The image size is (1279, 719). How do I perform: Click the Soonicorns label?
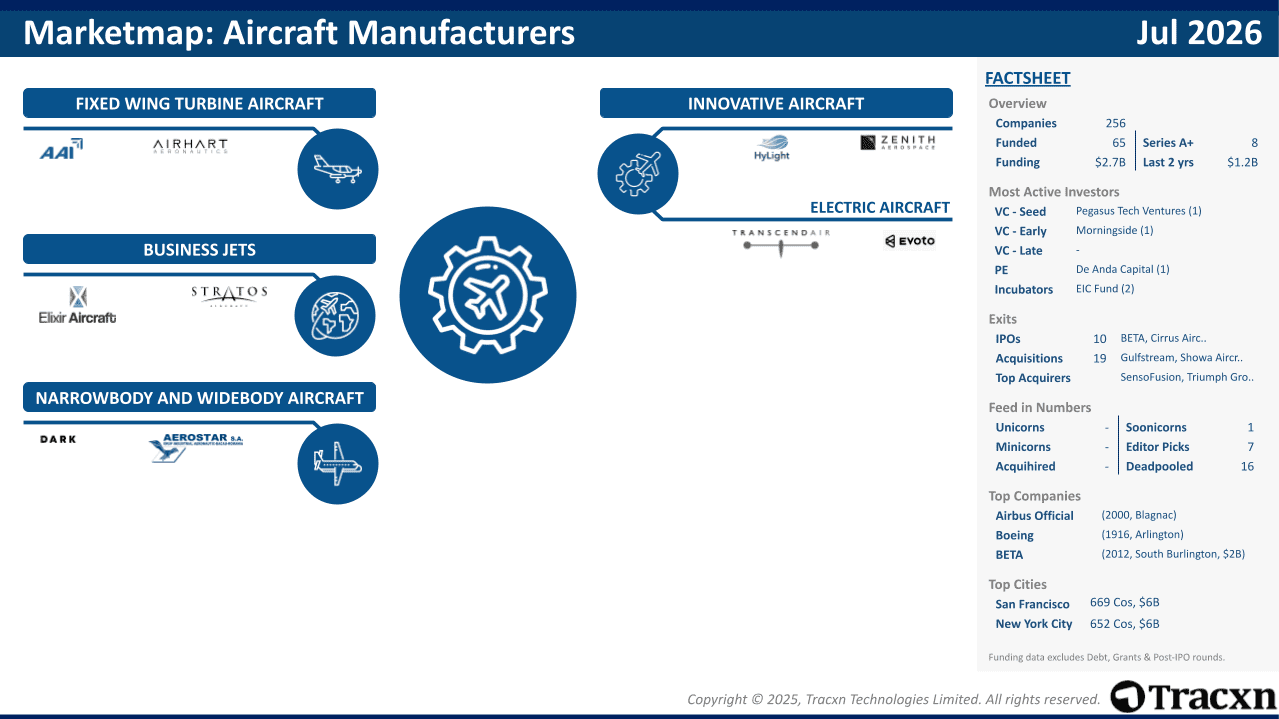coord(1156,427)
